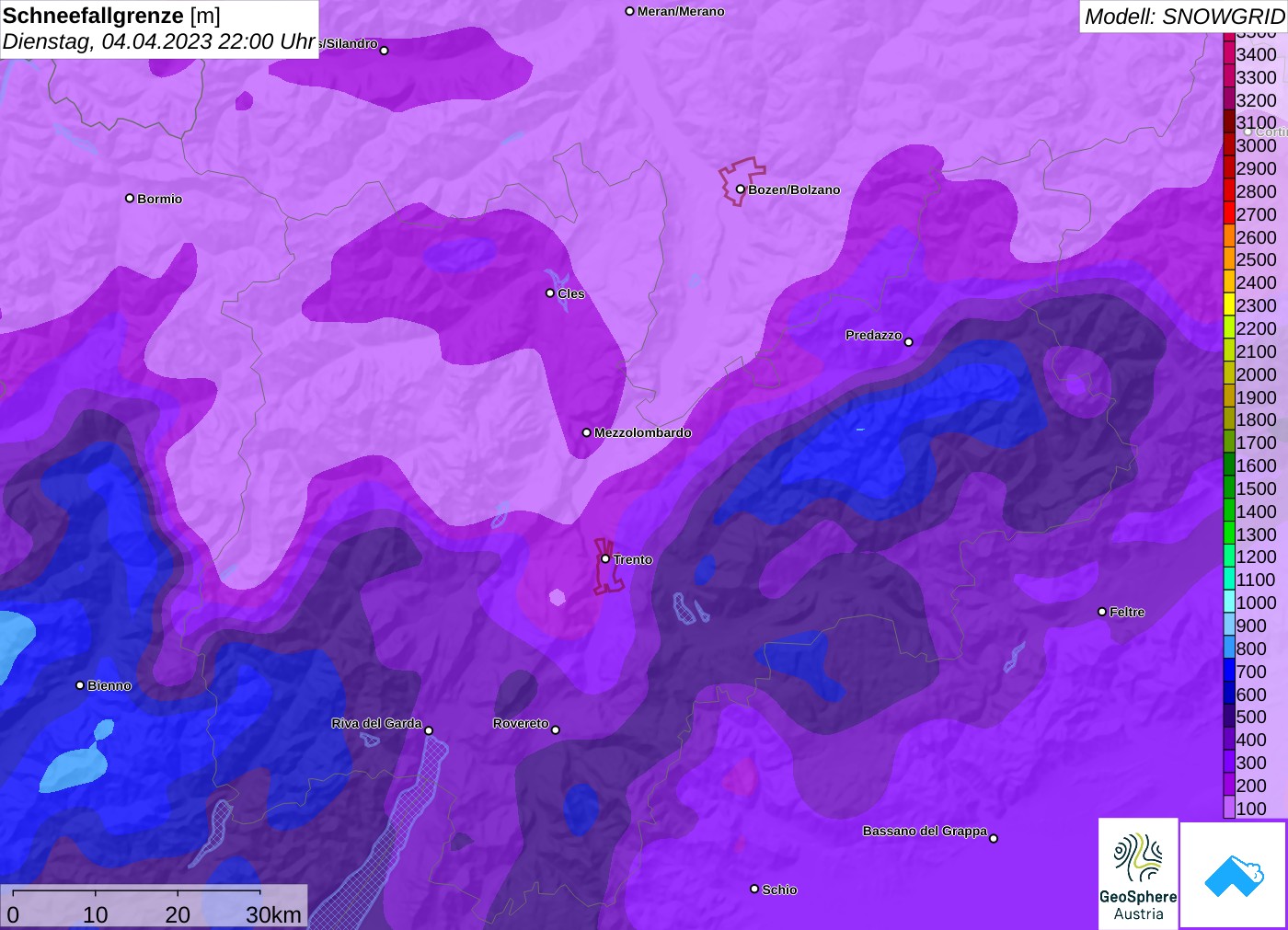Click the Meran/Merano marker dot

[x=630, y=12]
